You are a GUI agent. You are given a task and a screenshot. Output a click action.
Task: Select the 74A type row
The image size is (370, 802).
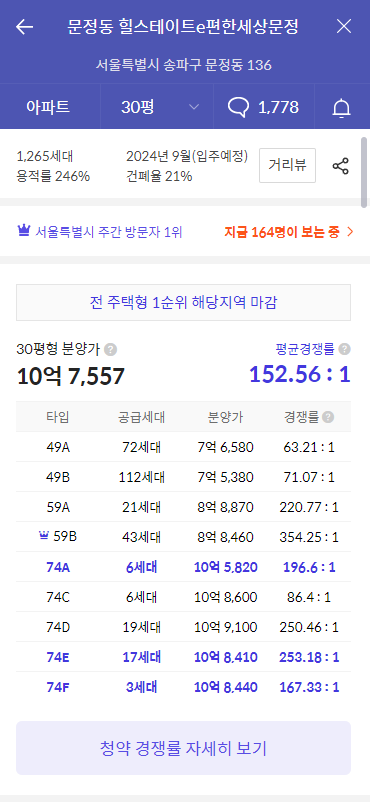(183, 567)
